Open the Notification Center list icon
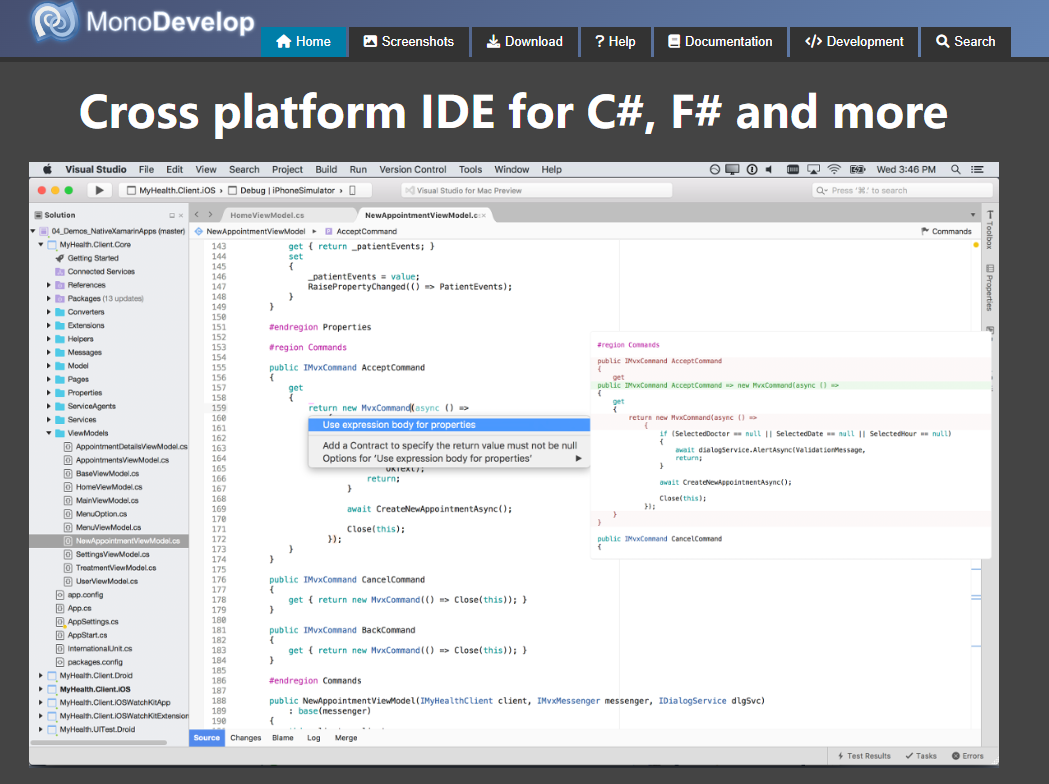Viewport: 1049px width, 784px height. coord(977,169)
